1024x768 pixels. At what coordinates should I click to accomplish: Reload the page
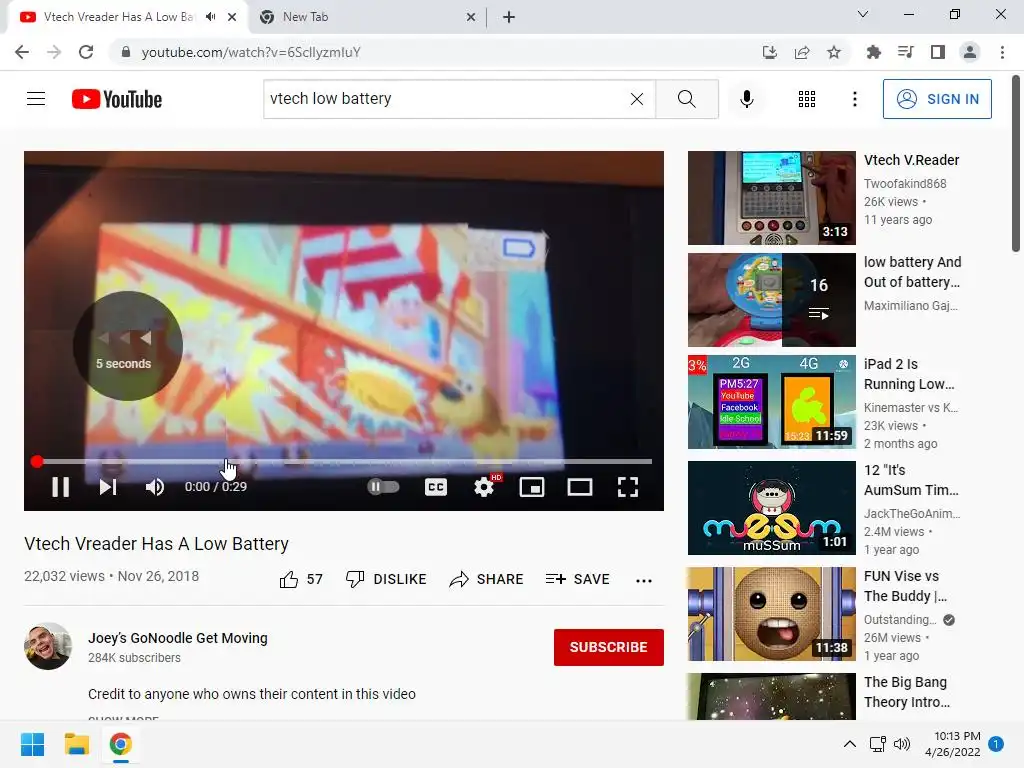[x=86, y=52]
